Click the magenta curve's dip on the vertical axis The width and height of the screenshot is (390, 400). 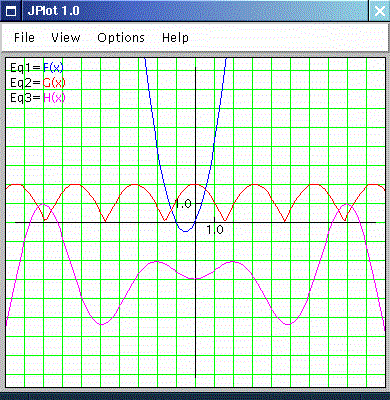tap(195, 279)
